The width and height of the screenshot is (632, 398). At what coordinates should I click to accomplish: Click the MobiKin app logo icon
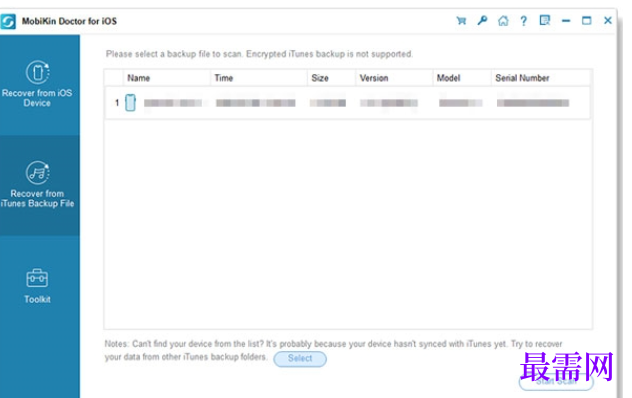point(8,21)
